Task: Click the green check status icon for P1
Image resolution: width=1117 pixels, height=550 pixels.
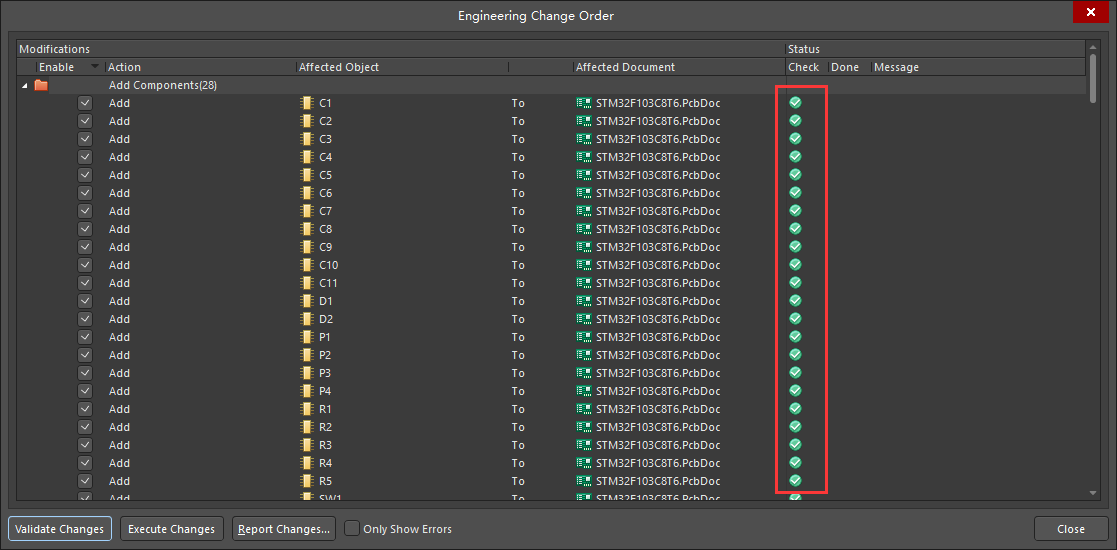Action: tap(796, 336)
